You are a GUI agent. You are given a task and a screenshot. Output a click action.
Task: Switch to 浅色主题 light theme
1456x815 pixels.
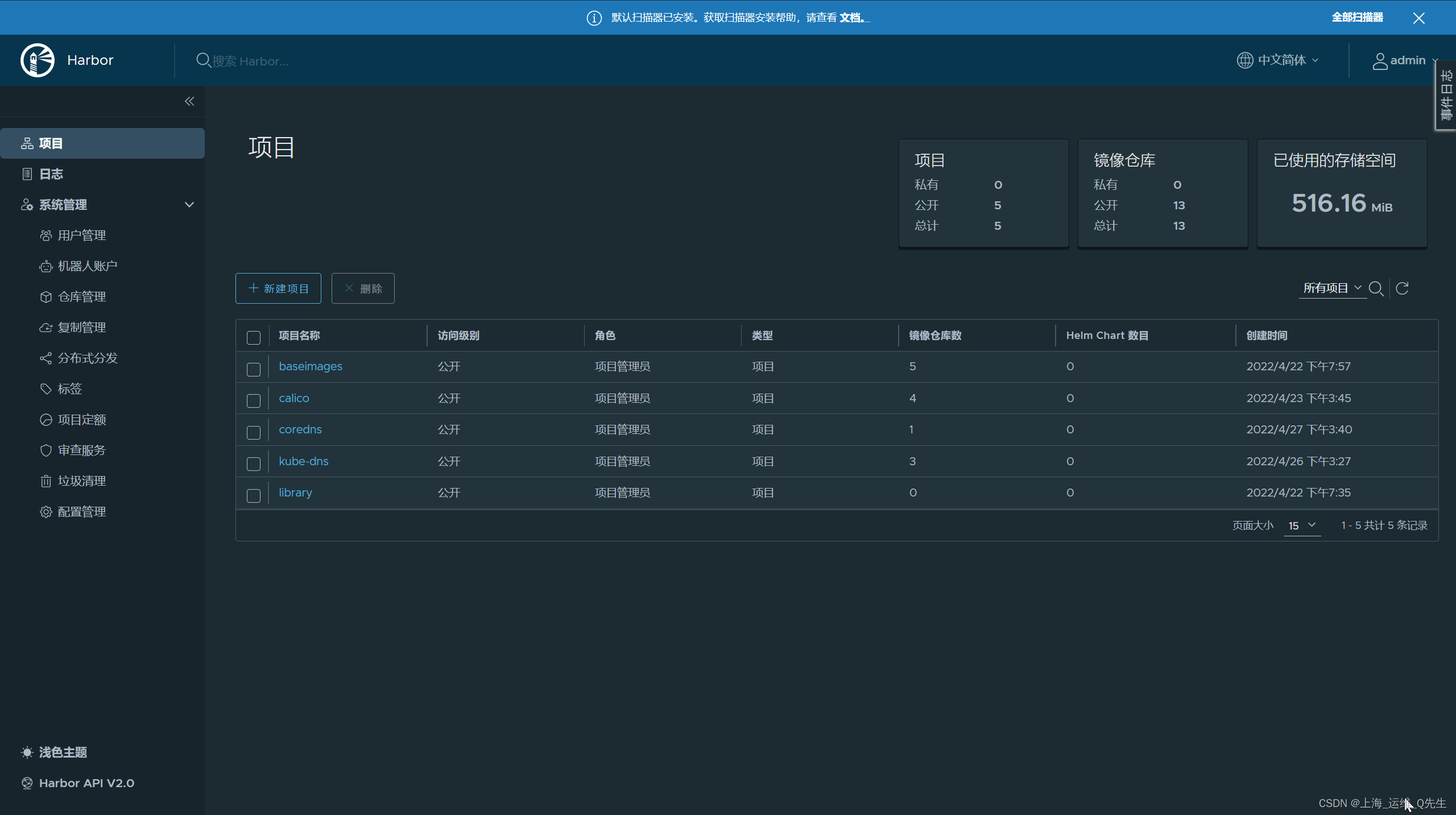(63, 752)
